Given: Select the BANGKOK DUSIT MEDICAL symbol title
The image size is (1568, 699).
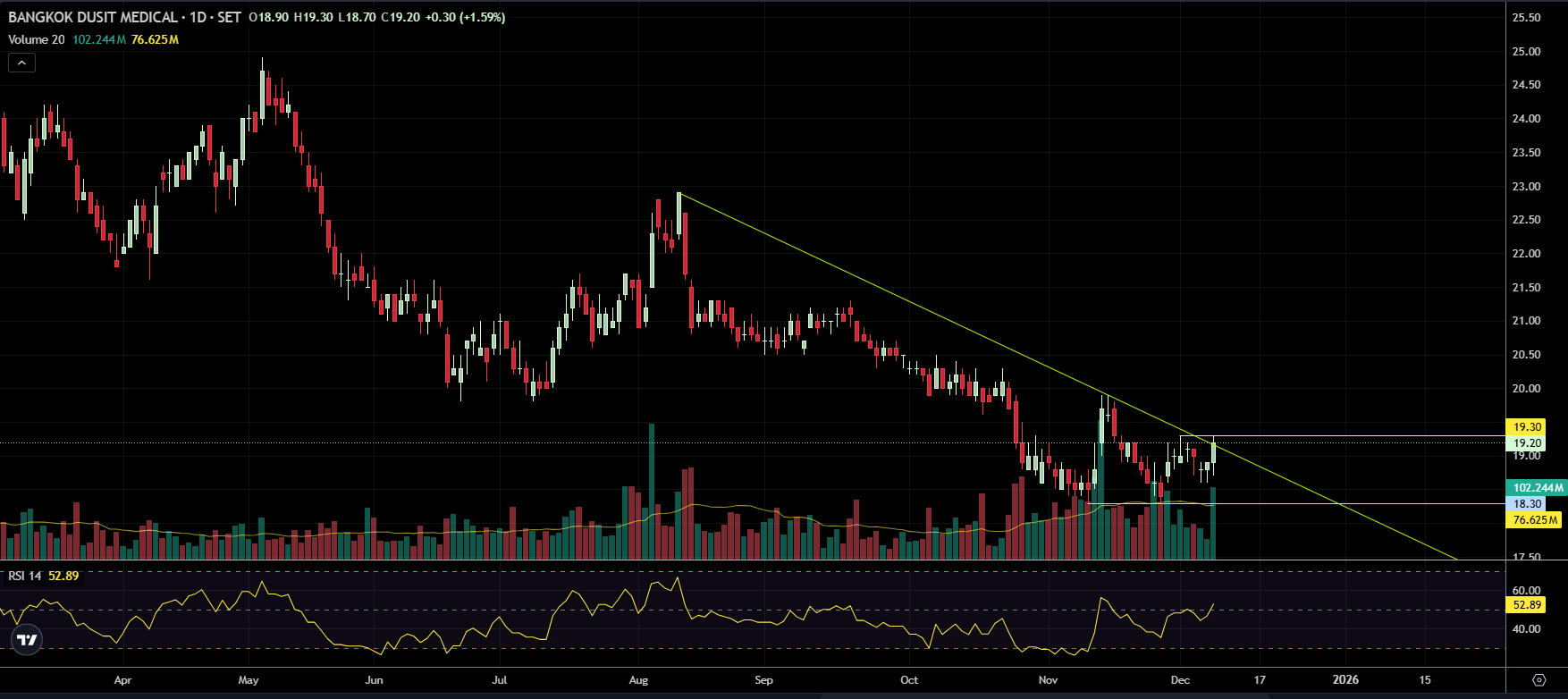Looking at the screenshot, I should pyautogui.click(x=93, y=17).
